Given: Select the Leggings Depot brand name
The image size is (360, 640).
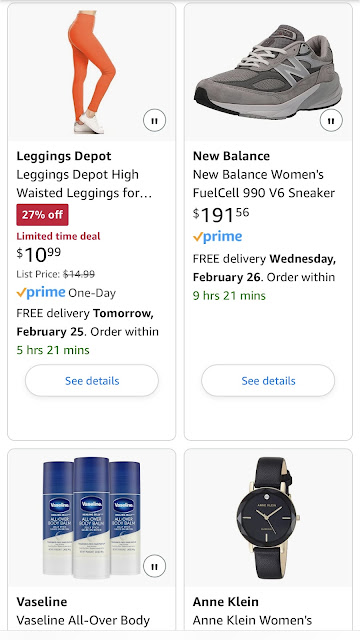Looking at the screenshot, I should pyautogui.click(x=64, y=156).
